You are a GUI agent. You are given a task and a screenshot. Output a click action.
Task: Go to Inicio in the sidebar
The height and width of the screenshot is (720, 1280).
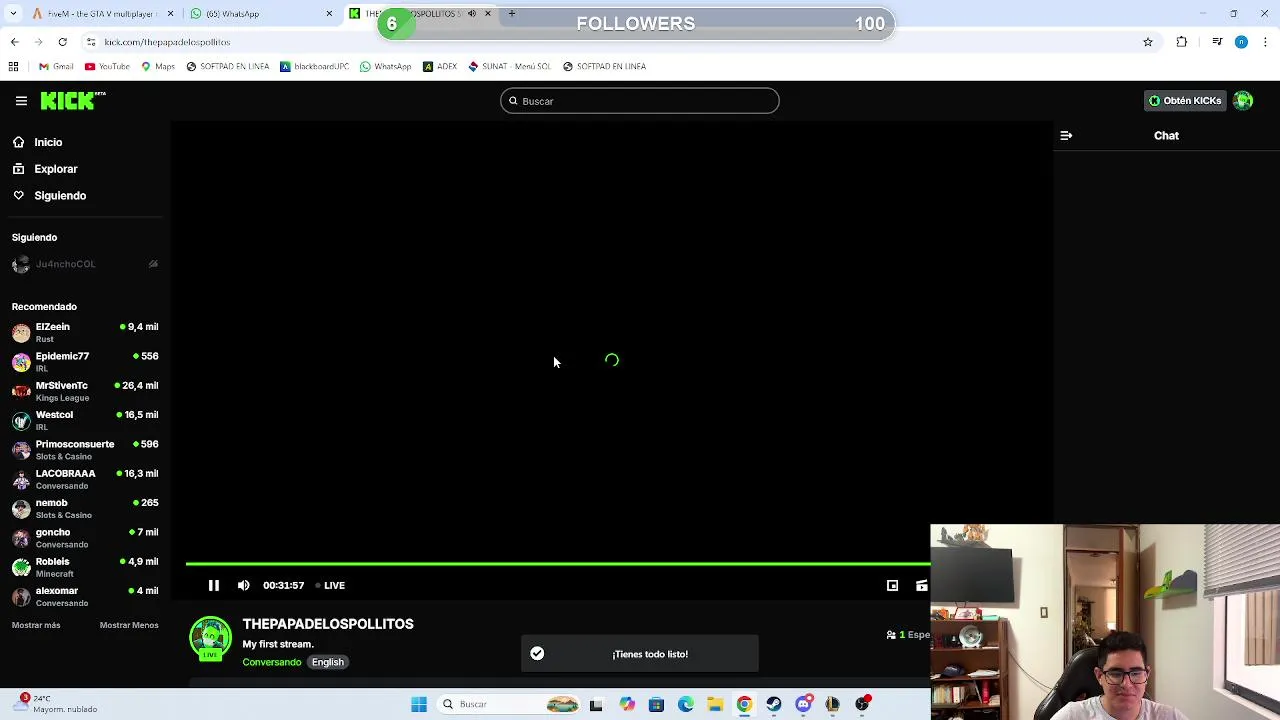click(x=48, y=142)
